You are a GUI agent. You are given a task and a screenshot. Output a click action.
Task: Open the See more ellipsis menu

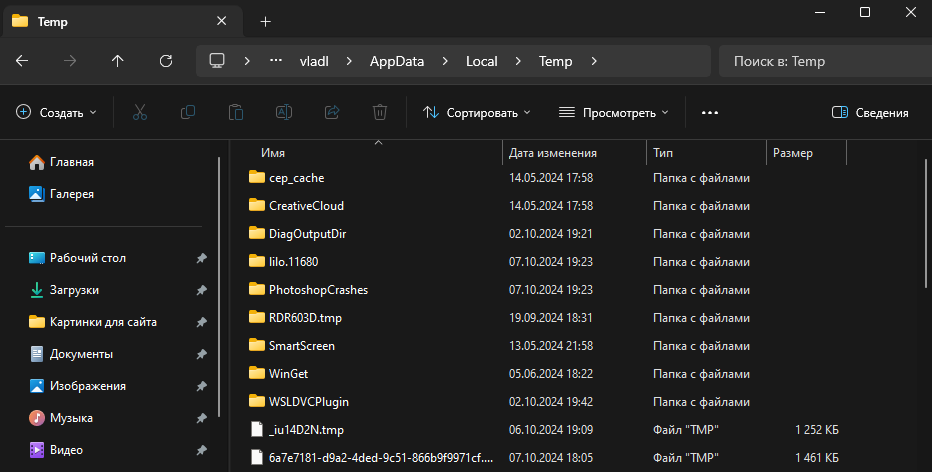[x=710, y=112]
